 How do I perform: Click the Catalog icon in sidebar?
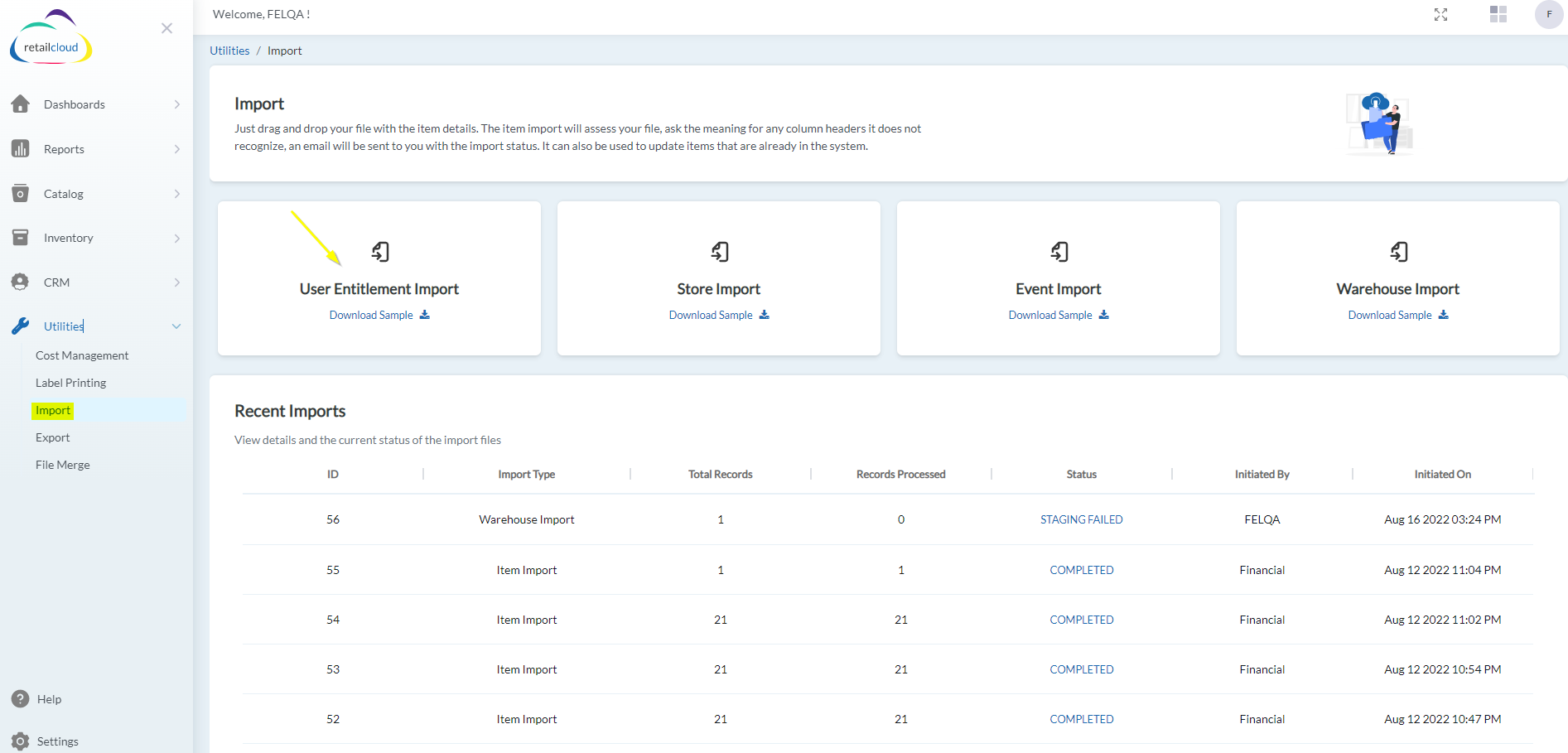click(x=21, y=194)
